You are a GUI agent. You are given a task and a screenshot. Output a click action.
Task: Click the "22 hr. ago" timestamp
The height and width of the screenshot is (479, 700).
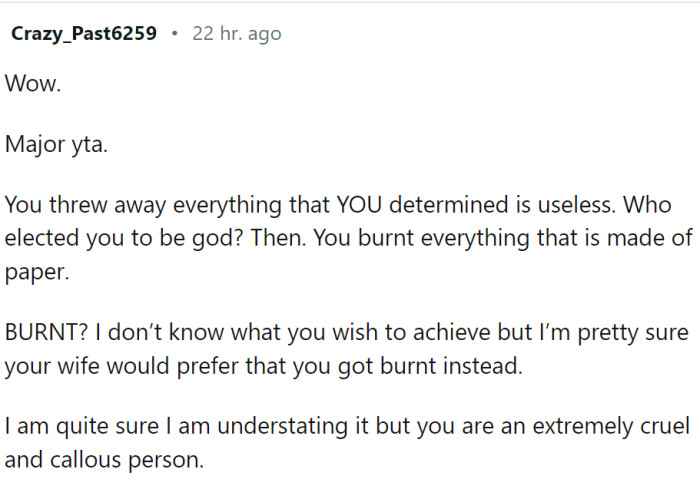(x=236, y=34)
